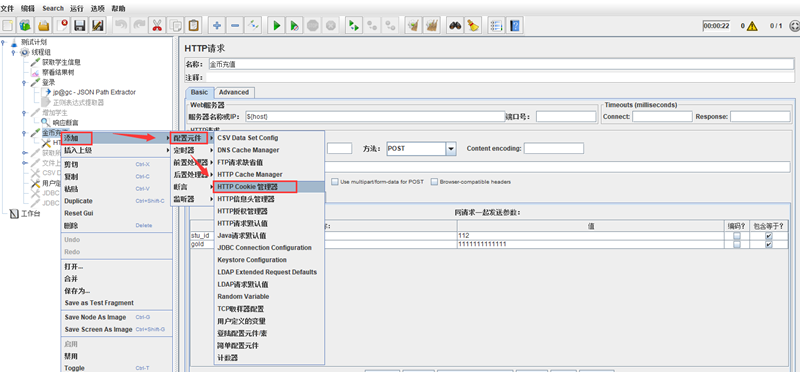Switch to the Advanced tab
The image size is (800, 372).
pos(234,92)
